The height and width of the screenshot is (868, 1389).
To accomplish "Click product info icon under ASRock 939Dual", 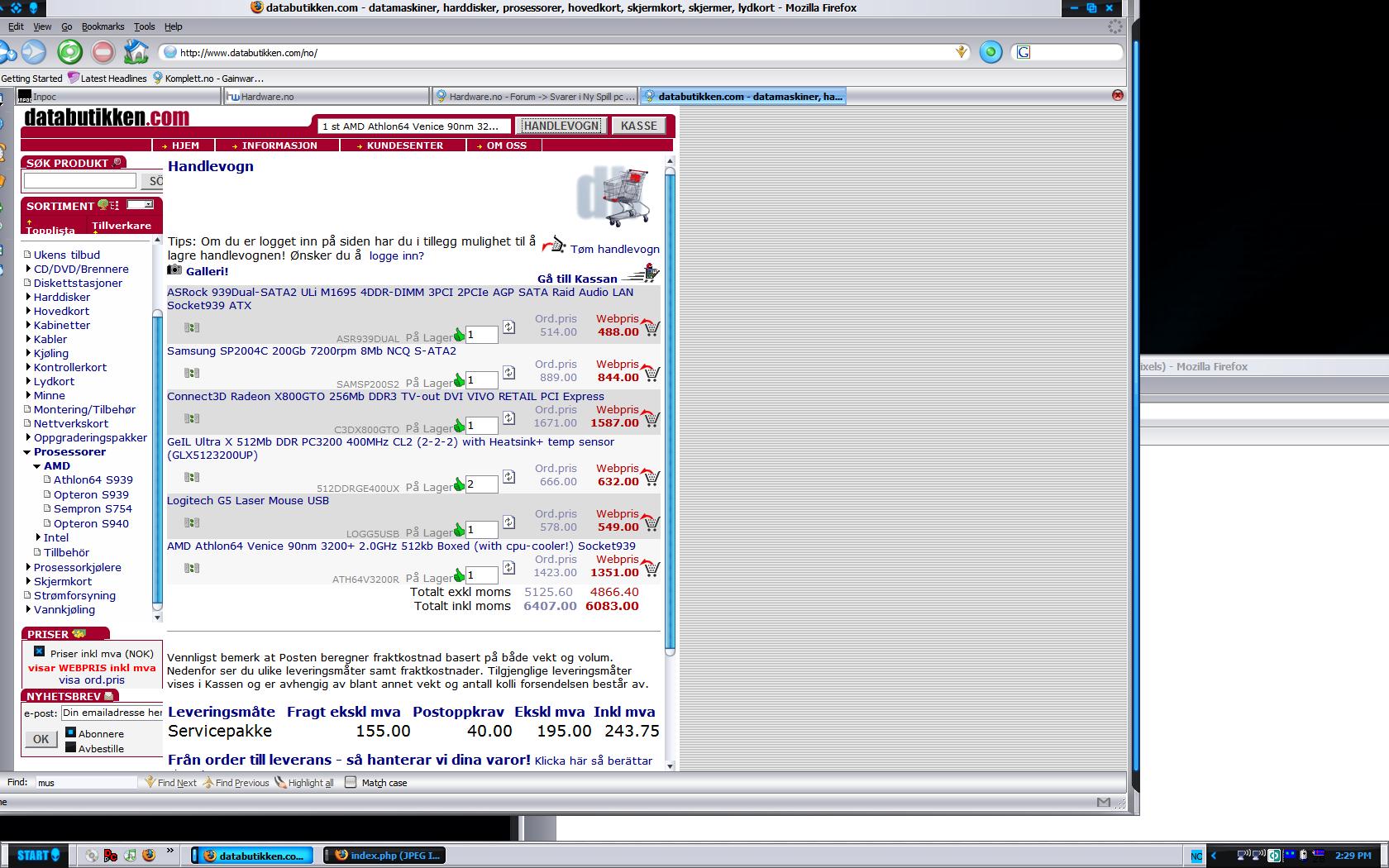I will (192, 327).
